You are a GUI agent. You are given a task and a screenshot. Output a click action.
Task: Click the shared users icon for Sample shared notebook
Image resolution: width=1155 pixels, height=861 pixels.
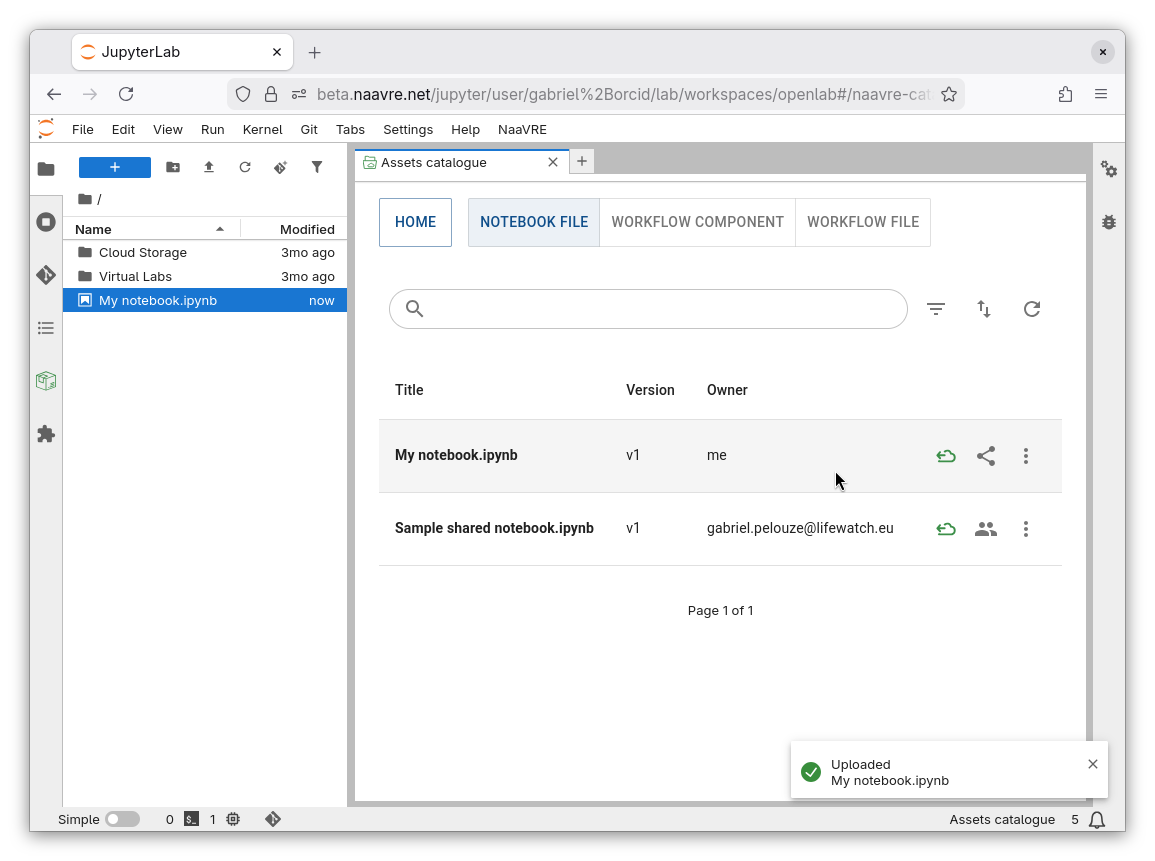point(986,529)
